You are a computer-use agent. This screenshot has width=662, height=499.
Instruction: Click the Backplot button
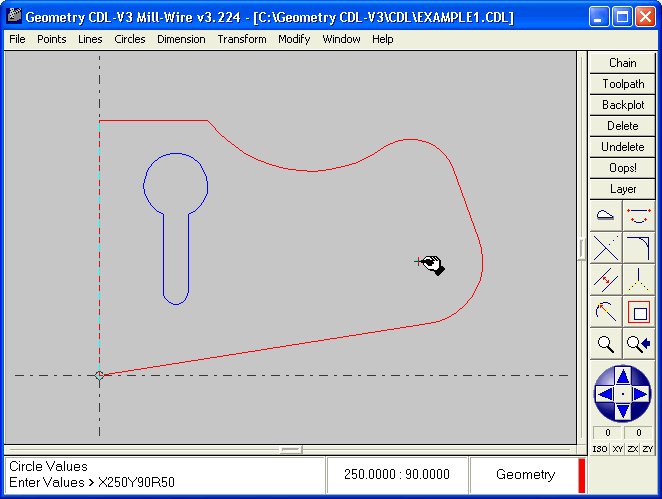pyautogui.click(x=622, y=105)
